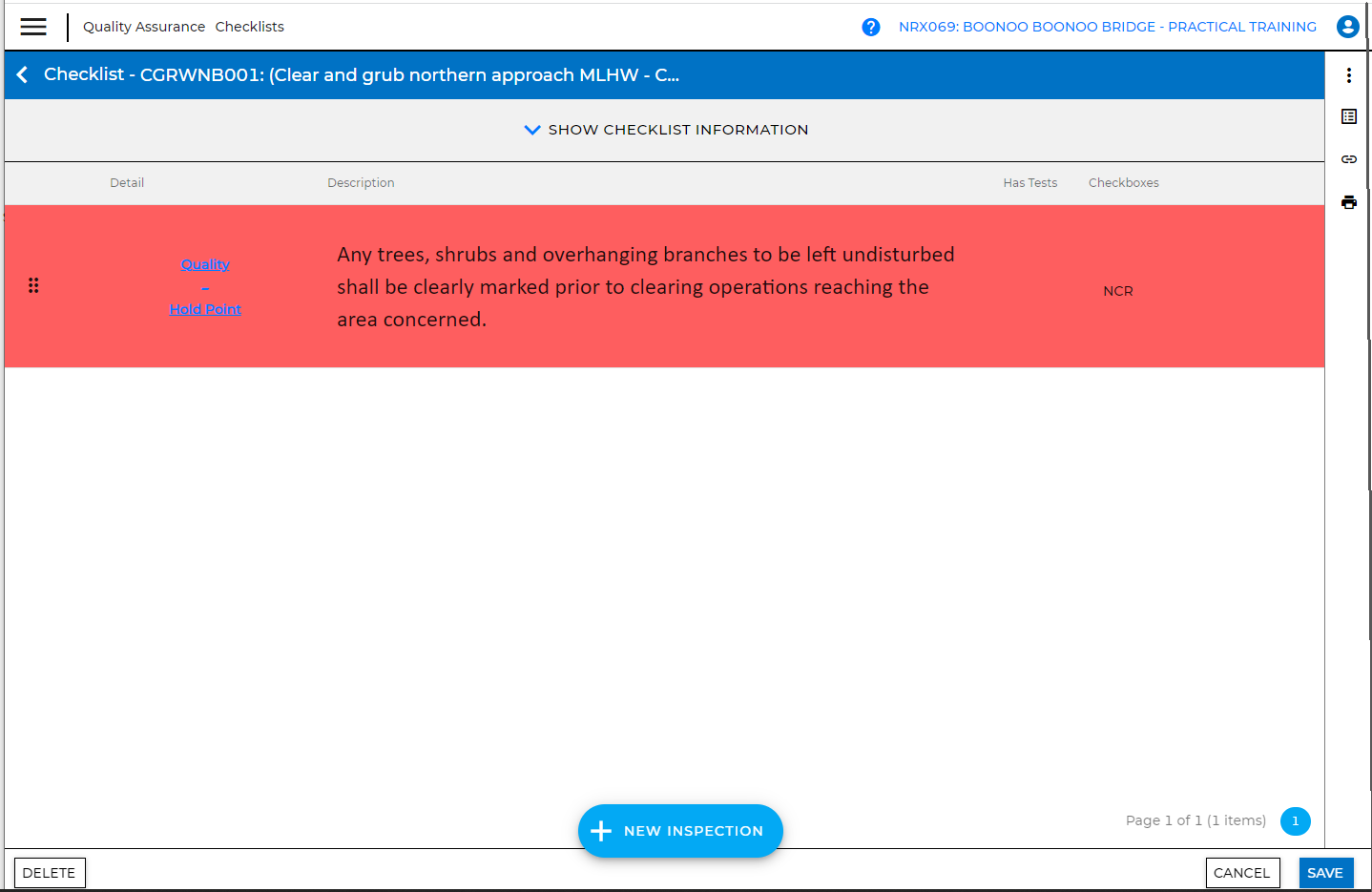Open the Quality Assurance breadcrumb

144,27
